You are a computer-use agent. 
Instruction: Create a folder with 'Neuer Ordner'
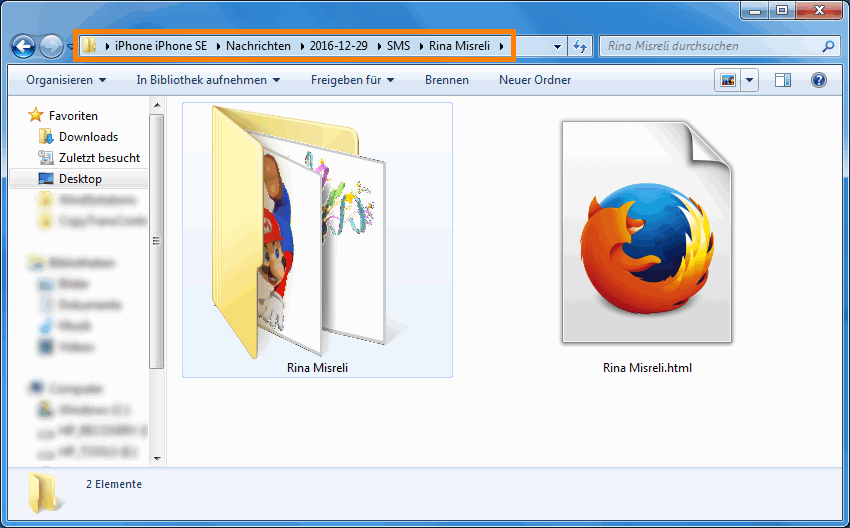pyautogui.click(x=535, y=80)
